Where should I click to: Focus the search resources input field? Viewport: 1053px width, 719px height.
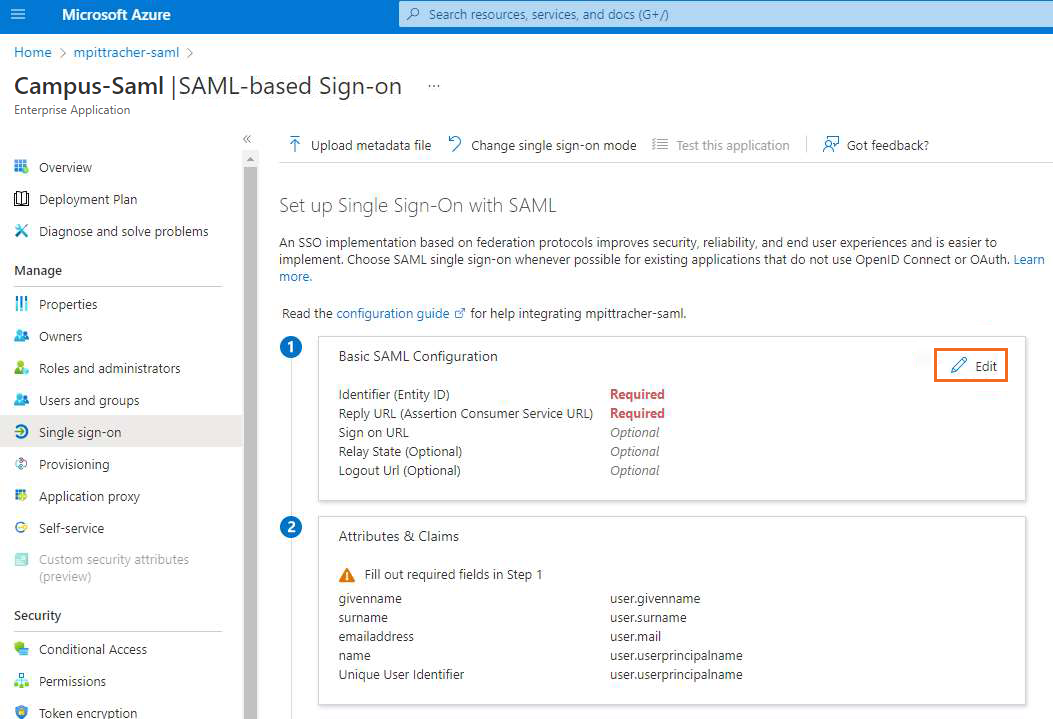pyautogui.click(x=726, y=14)
